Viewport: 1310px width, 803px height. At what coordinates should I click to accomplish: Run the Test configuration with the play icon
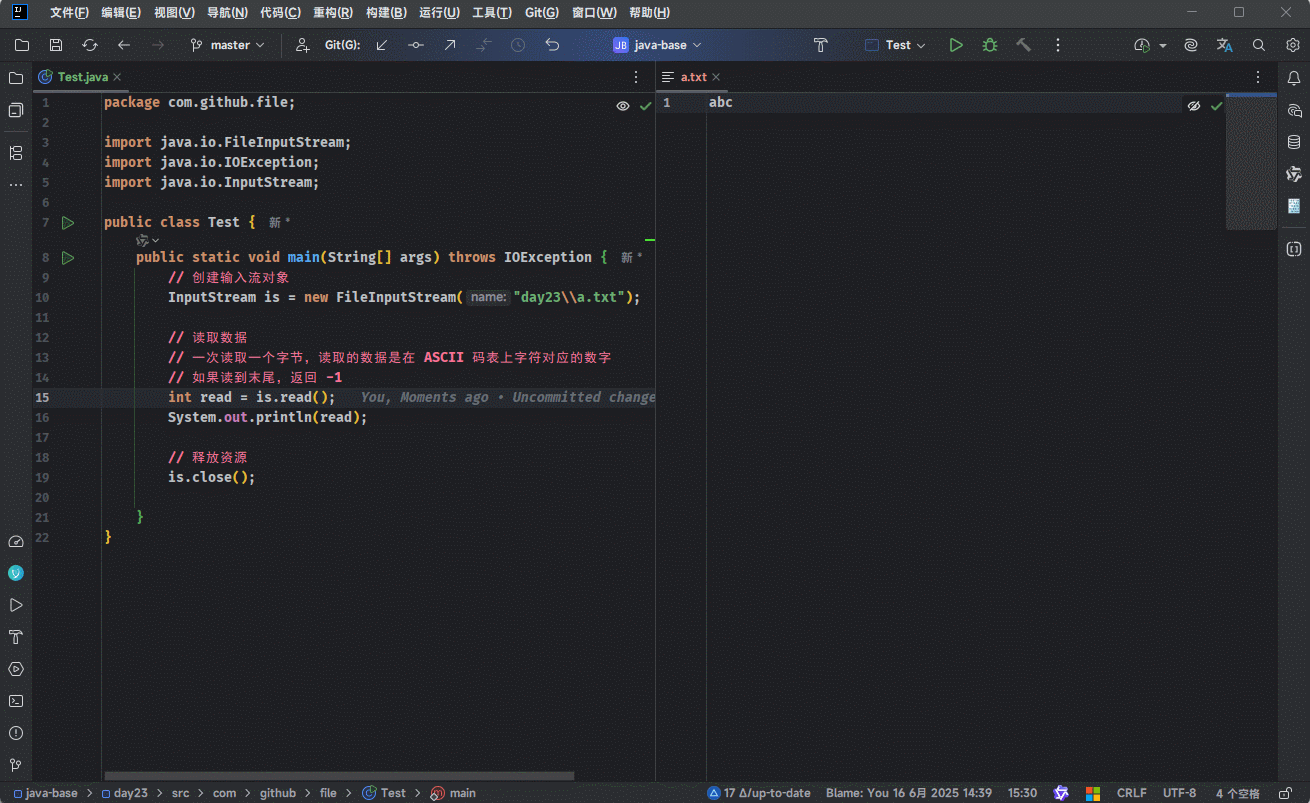pyautogui.click(x=956, y=45)
